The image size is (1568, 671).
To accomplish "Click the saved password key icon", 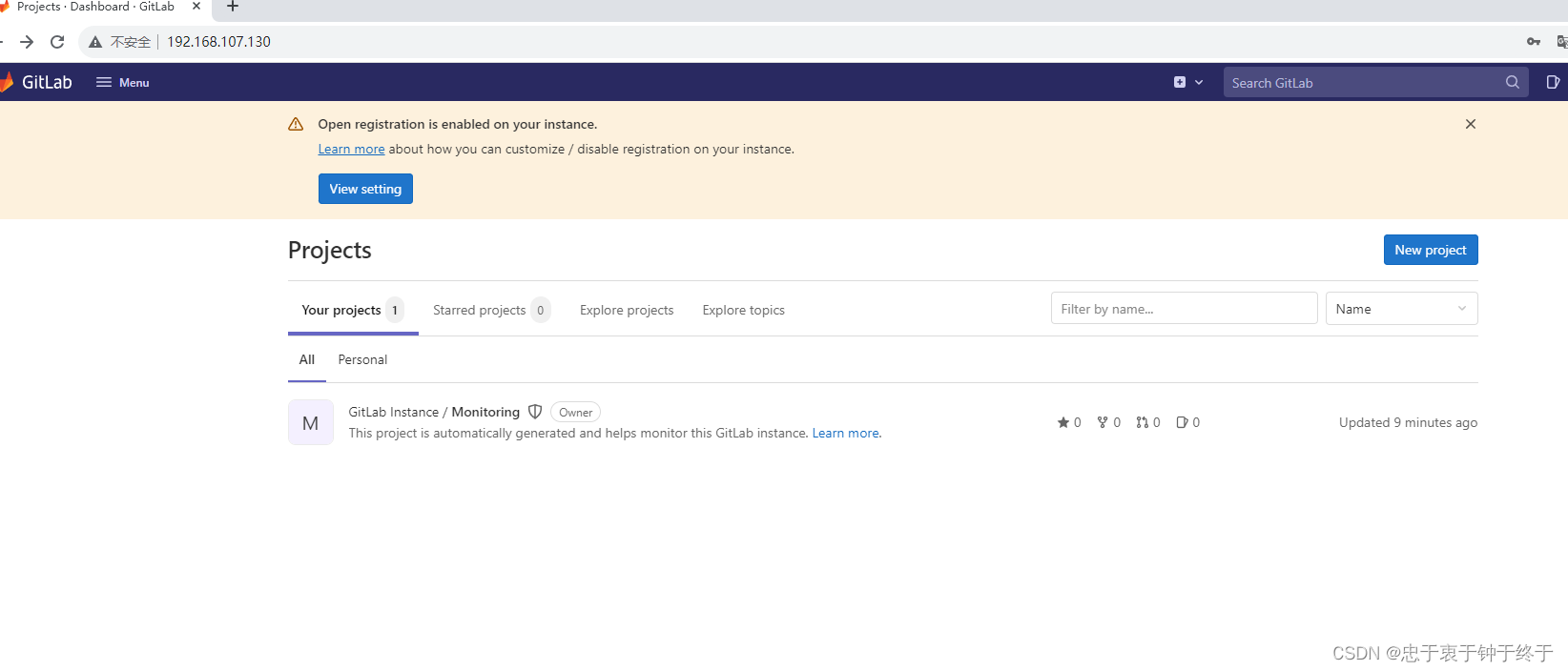I will 1534,42.
